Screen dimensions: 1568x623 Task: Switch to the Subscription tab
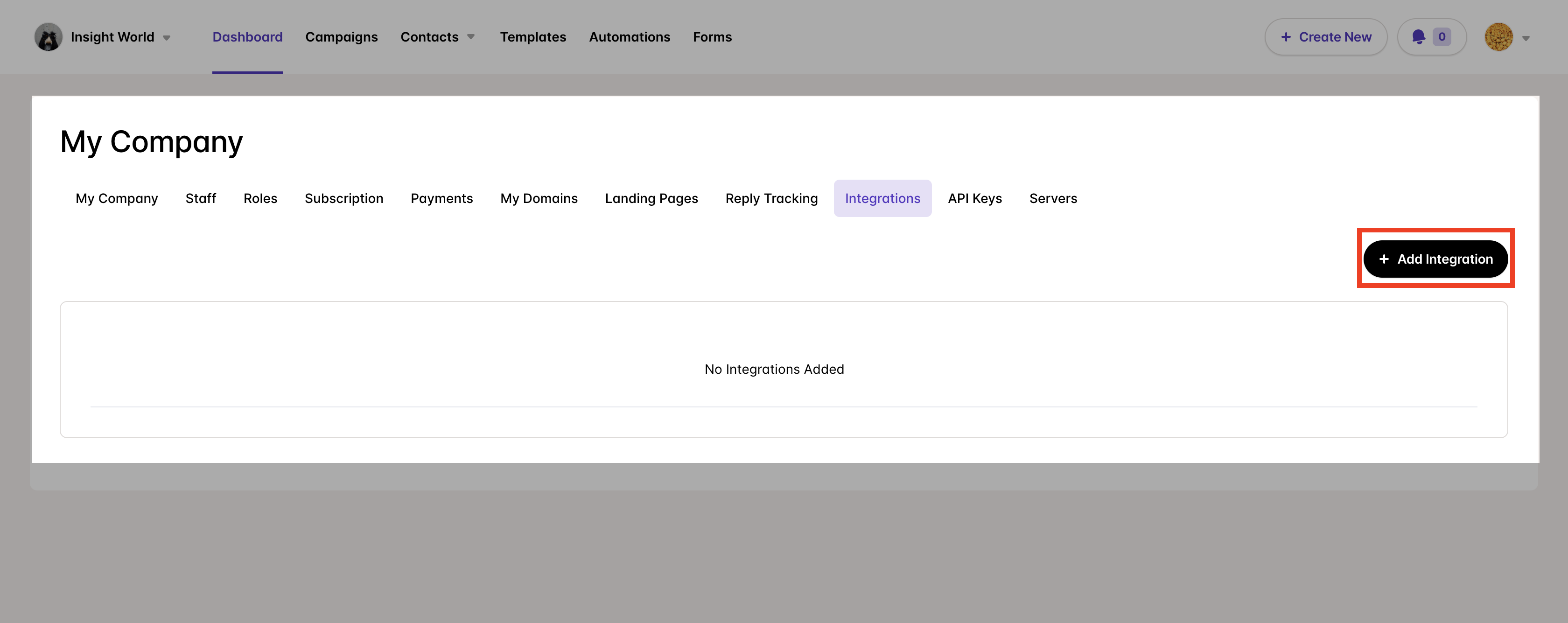click(x=344, y=198)
